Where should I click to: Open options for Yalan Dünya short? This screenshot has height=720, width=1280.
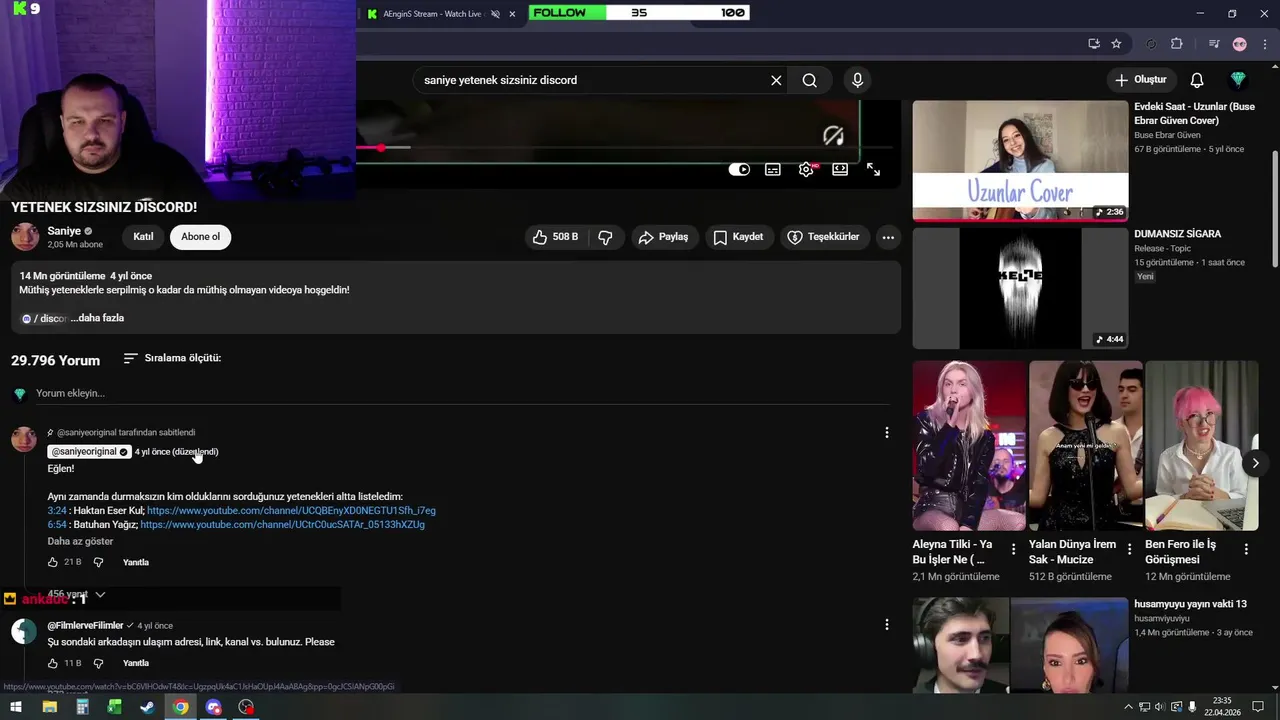point(1130,549)
